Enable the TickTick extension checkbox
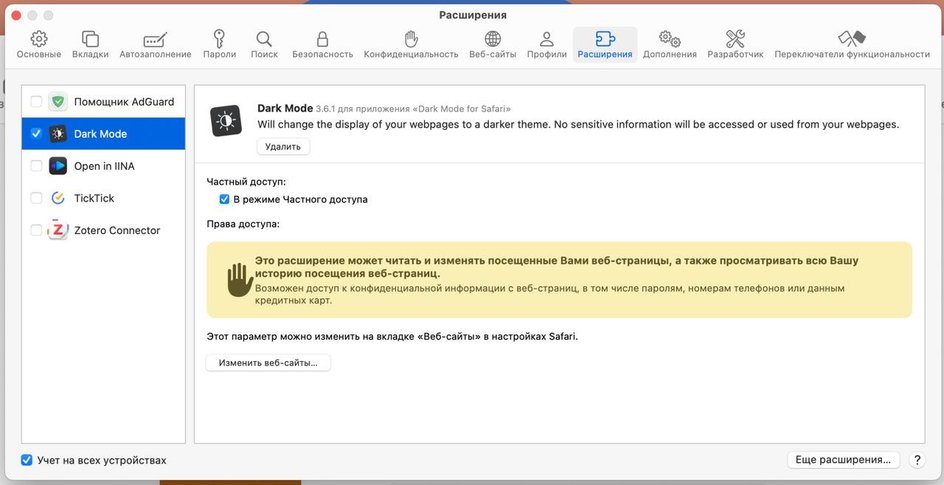The height and width of the screenshot is (485, 944). point(36,198)
